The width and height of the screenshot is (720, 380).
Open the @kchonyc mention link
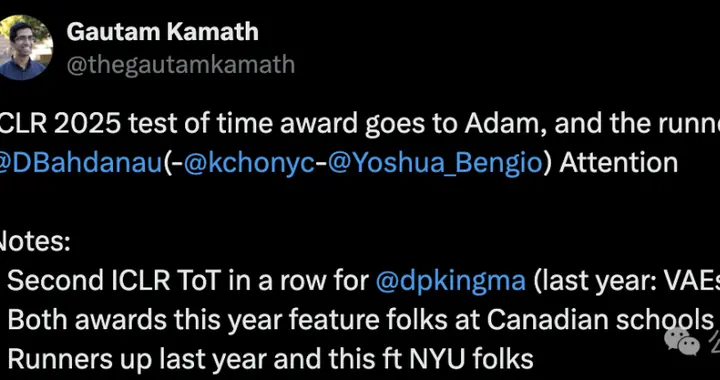(x=250, y=163)
